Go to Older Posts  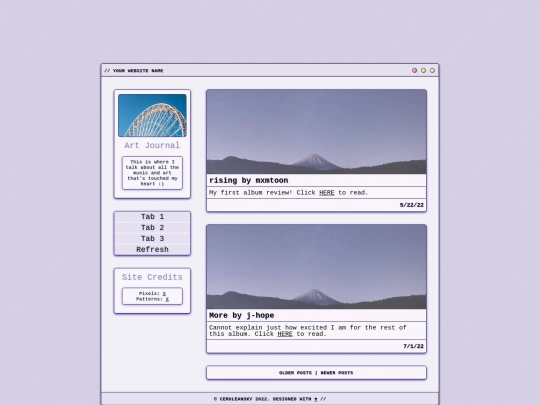click(295, 373)
